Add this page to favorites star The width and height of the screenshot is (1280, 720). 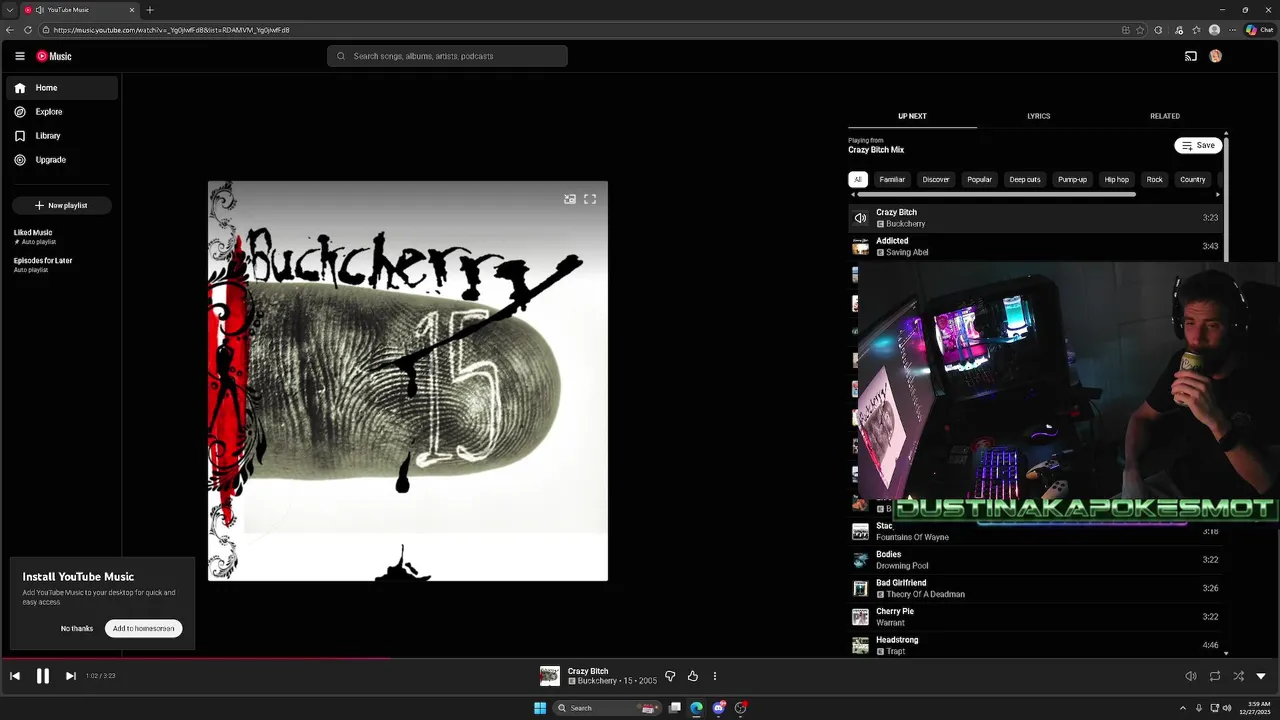coord(1140,30)
